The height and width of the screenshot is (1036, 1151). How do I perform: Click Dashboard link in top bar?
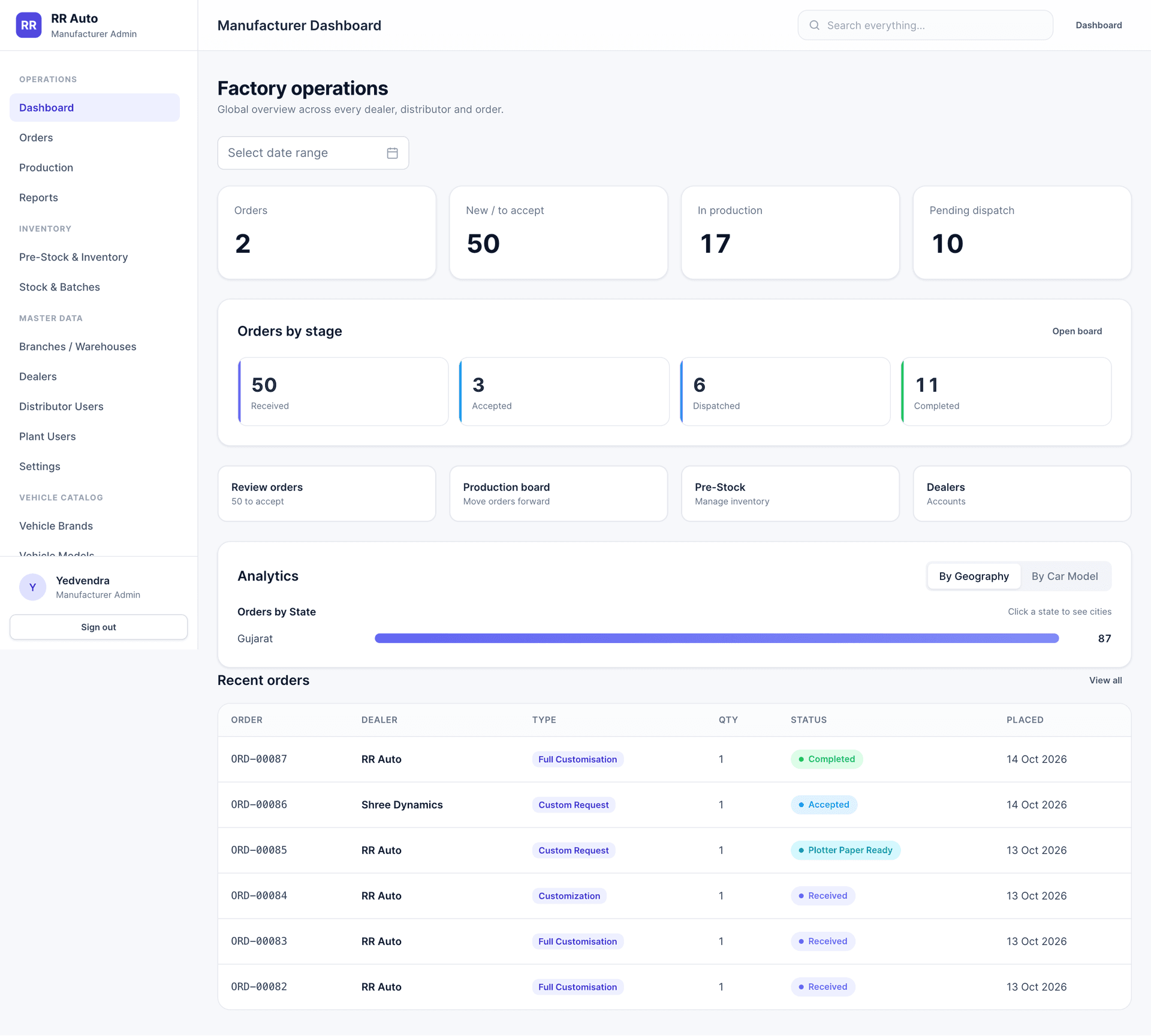point(1098,25)
